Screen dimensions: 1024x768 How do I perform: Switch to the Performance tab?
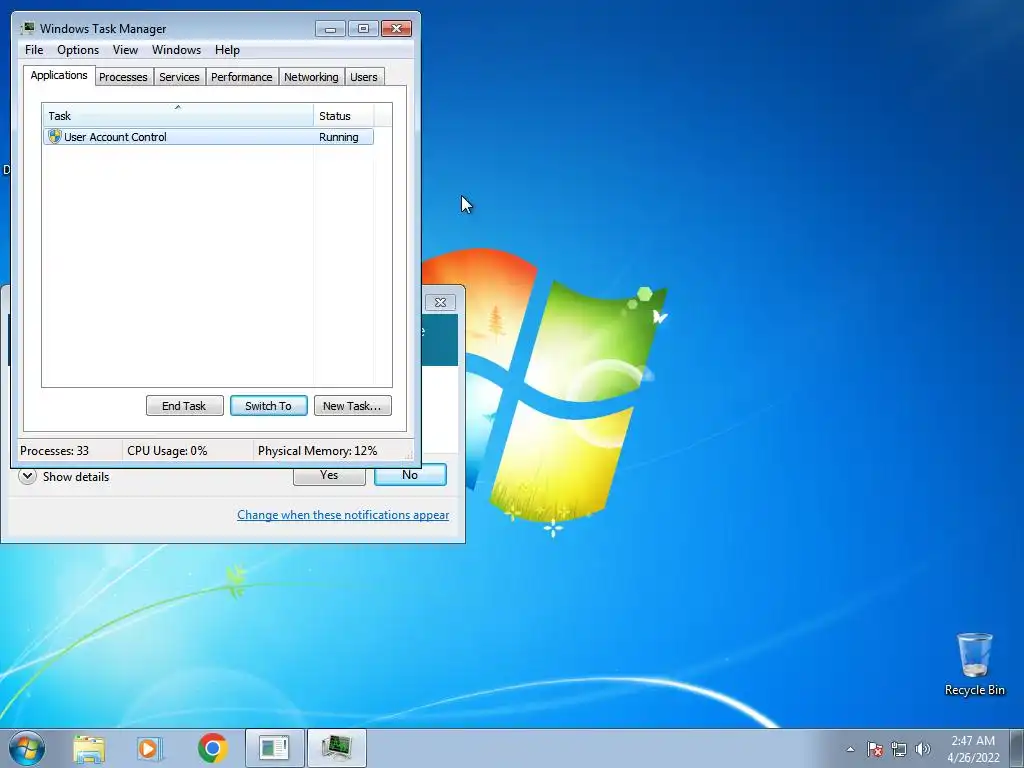tap(242, 77)
